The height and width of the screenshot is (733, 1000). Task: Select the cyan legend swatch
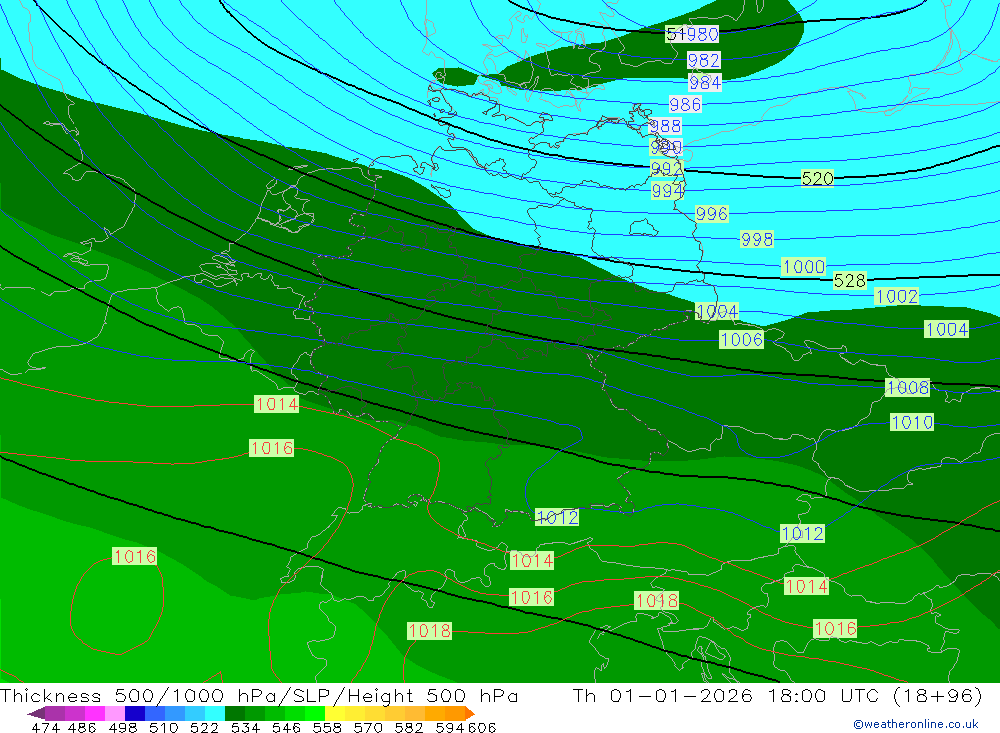215,713
